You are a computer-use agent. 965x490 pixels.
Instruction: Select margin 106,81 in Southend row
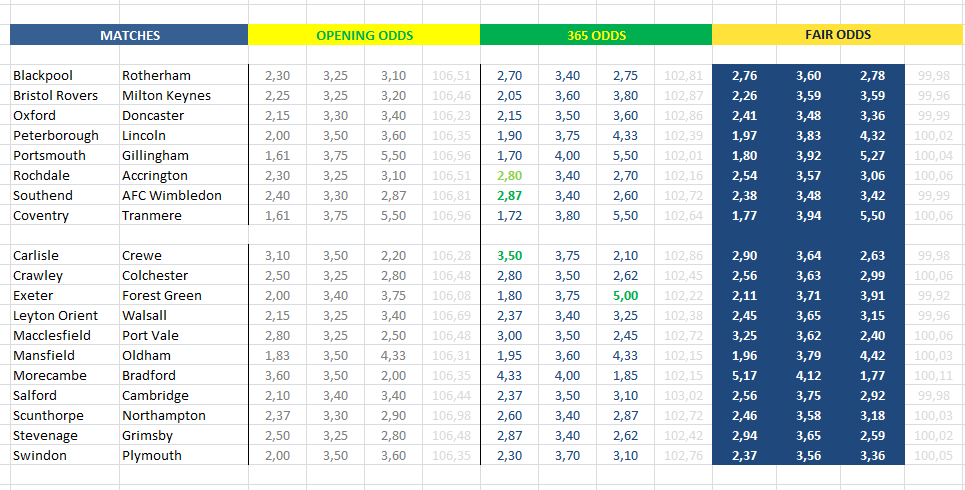(x=451, y=196)
